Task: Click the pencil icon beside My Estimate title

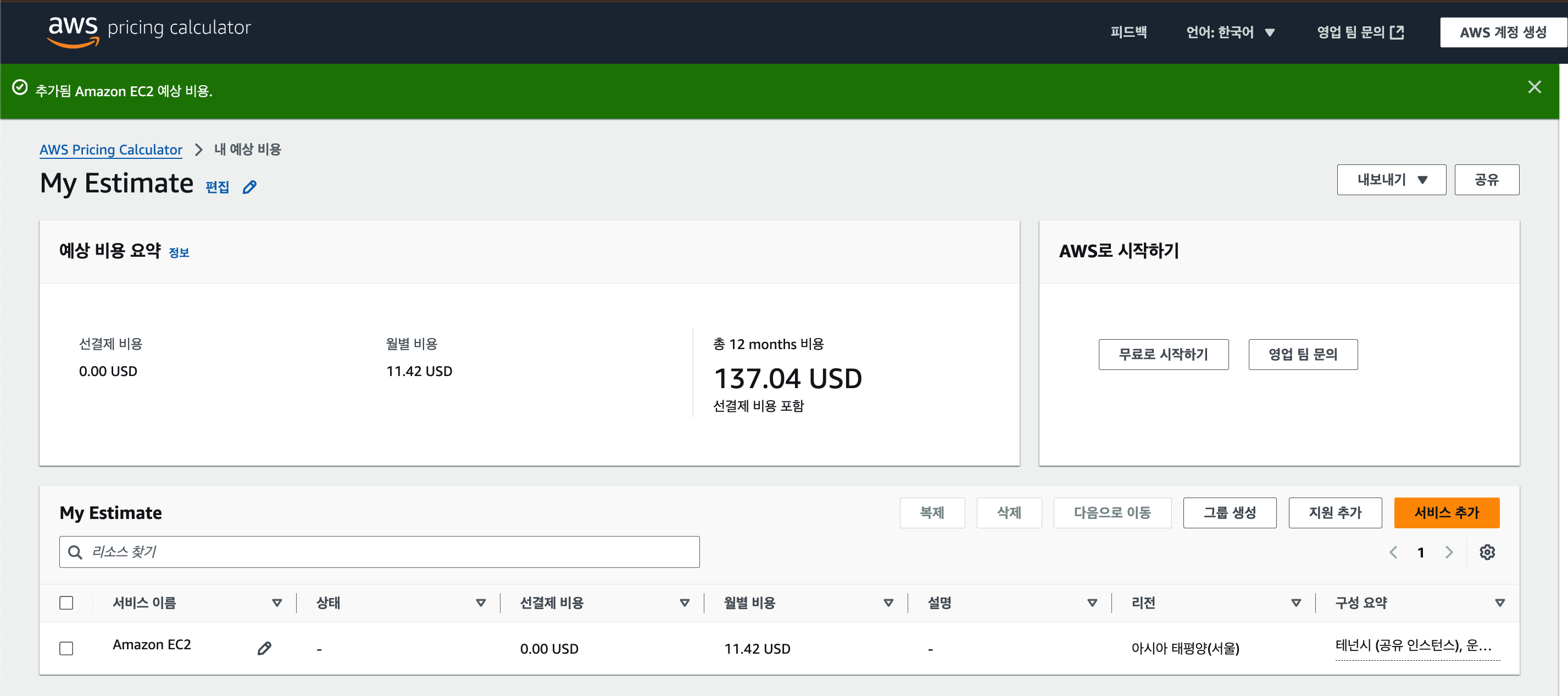Action: tap(249, 187)
